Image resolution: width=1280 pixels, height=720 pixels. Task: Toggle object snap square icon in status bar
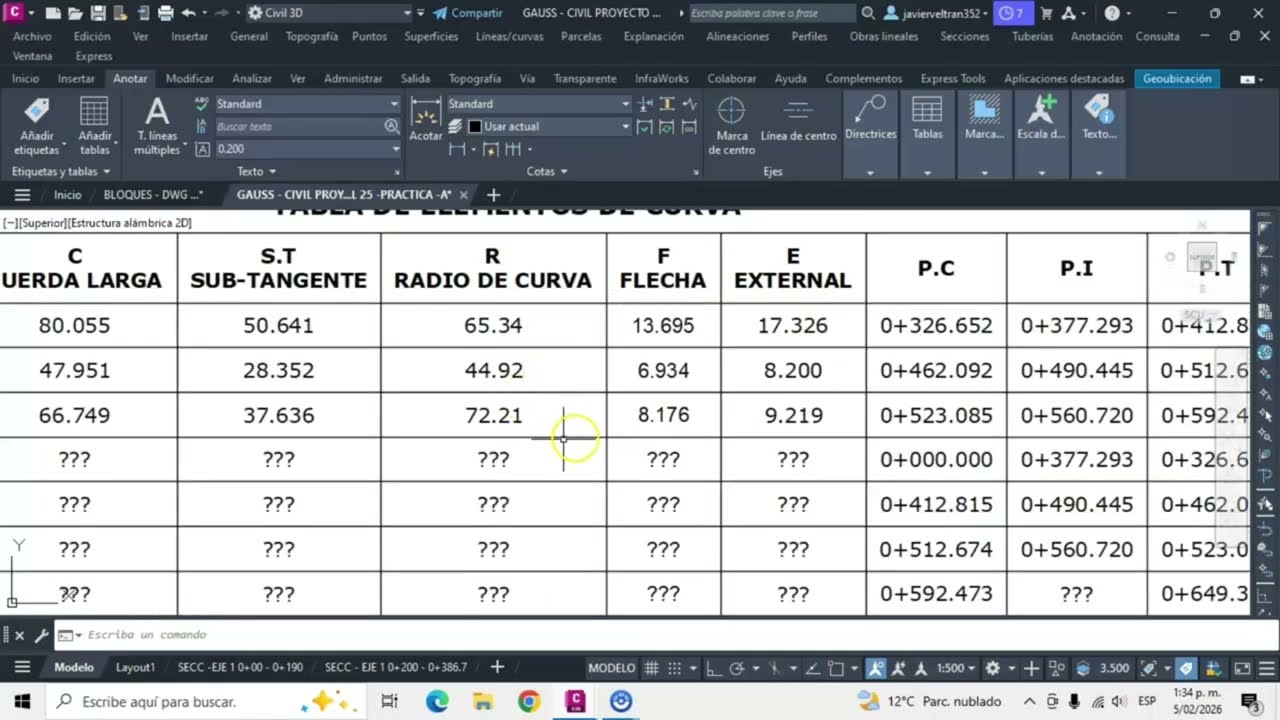coord(837,668)
